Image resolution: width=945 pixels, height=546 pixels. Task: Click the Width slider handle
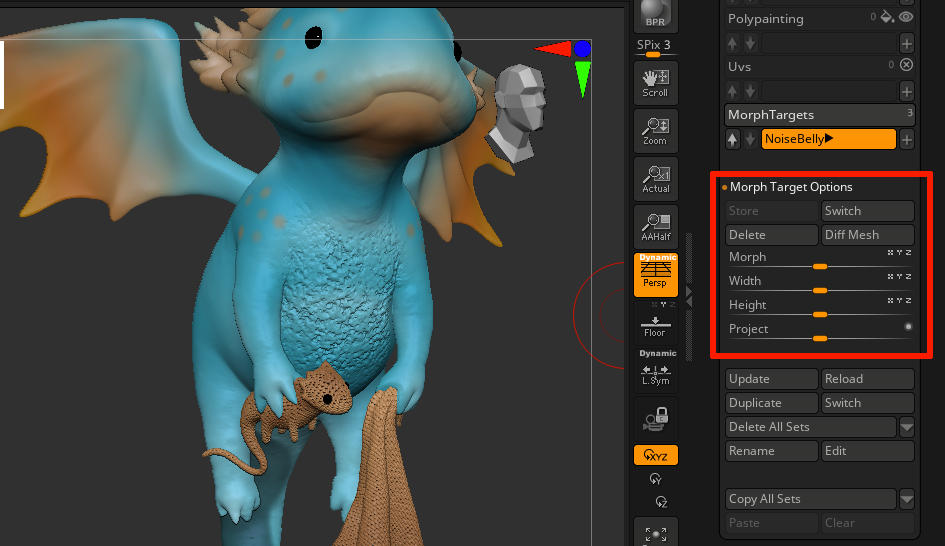click(820, 290)
